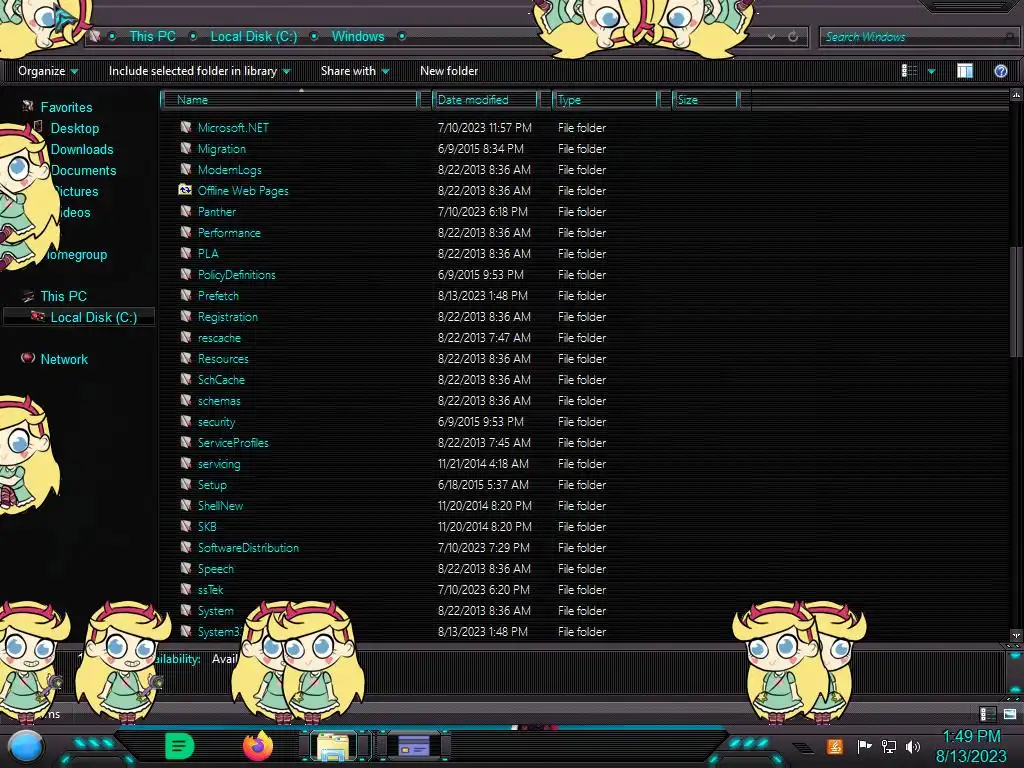Select the Microsoft.NET folder icon
The width and height of the screenshot is (1024, 768).
click(186, 127)
